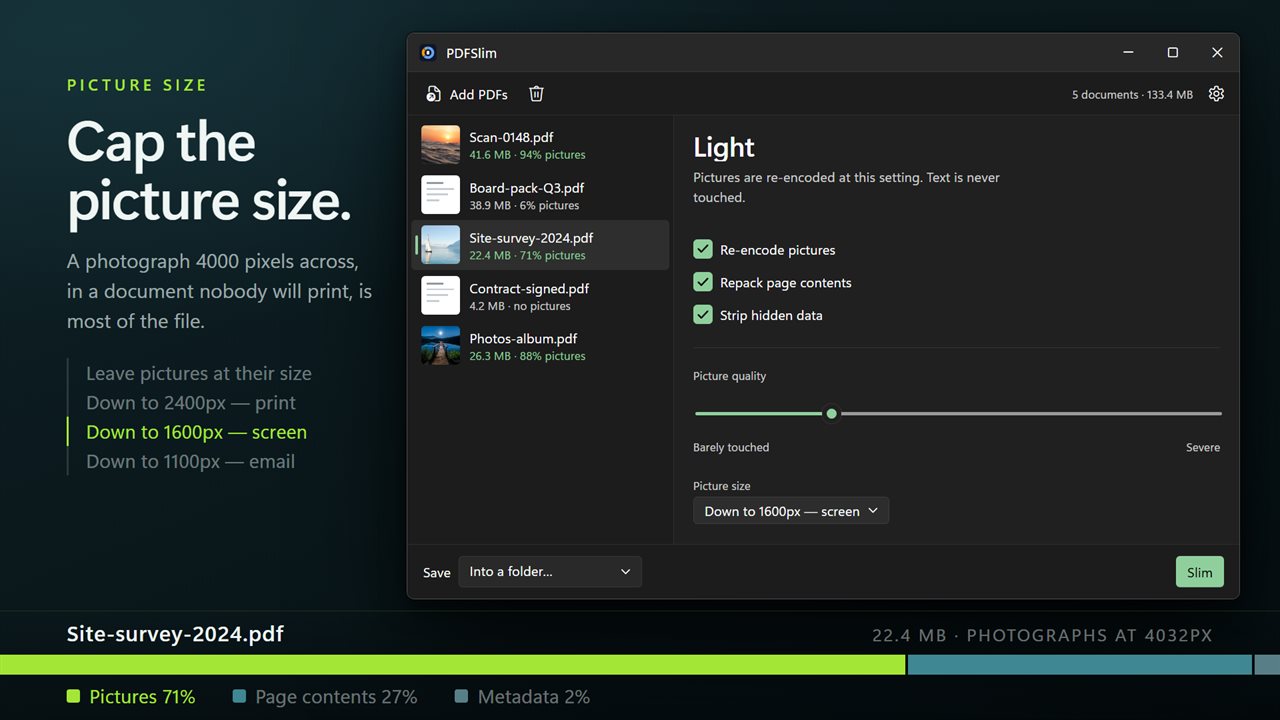This screenshot has width=1280, height=720.
Task: Click the Scan-0148.pdf file name
Action: (511, 138)
